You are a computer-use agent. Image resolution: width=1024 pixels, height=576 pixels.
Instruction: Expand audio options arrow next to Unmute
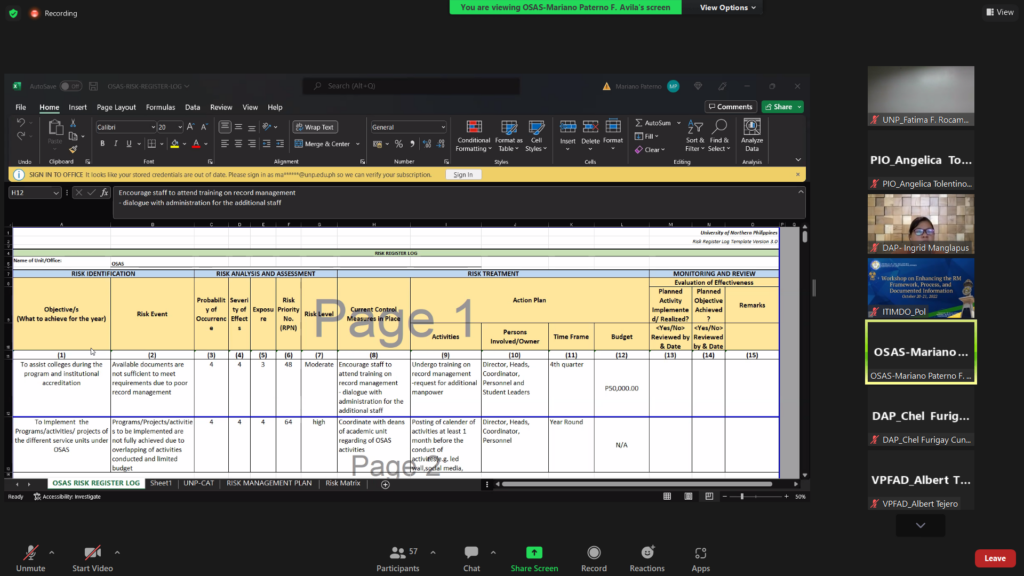pyautogui.click(x=52, y=552)
